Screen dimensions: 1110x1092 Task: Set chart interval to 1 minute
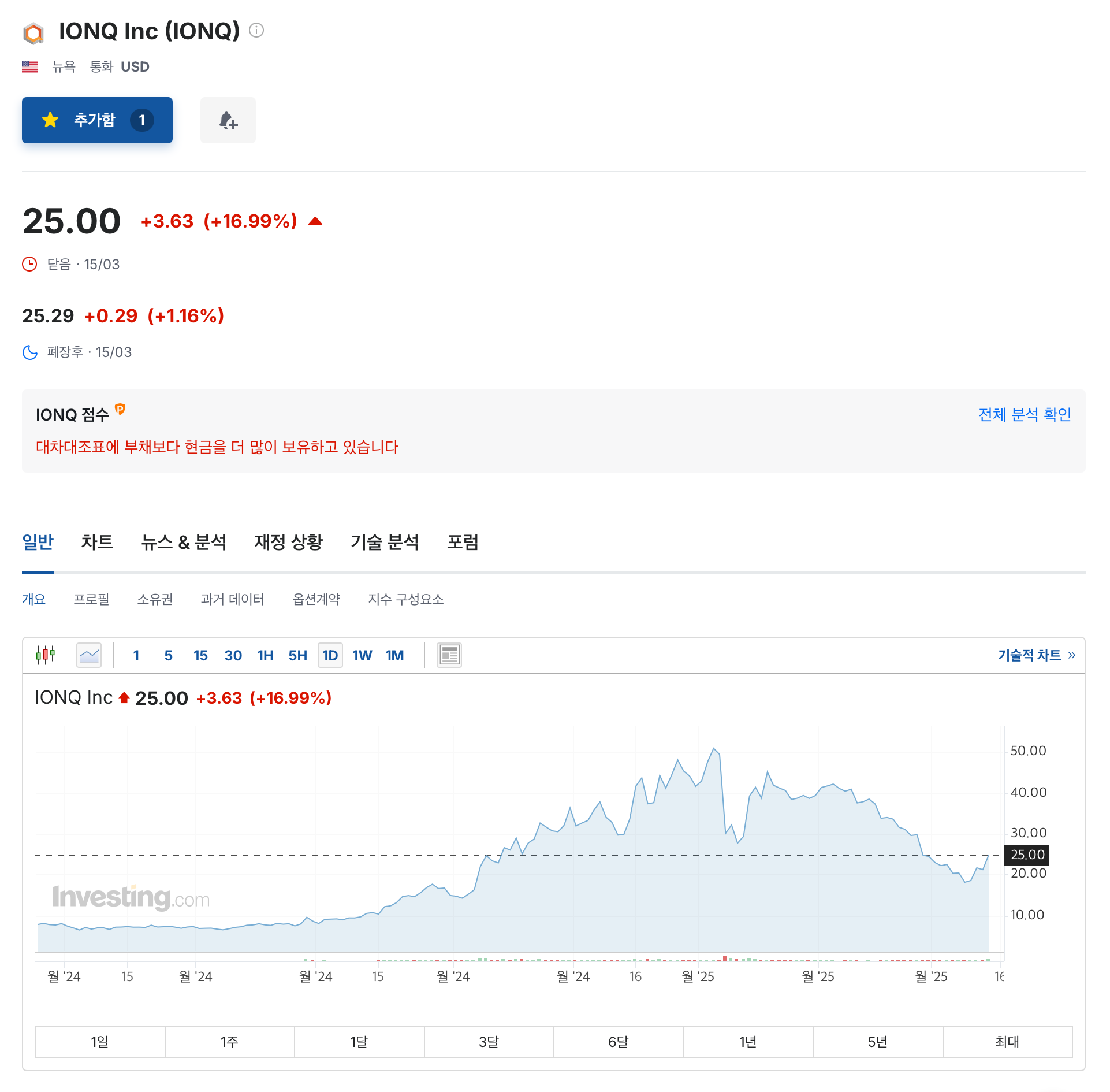point(136,656)
